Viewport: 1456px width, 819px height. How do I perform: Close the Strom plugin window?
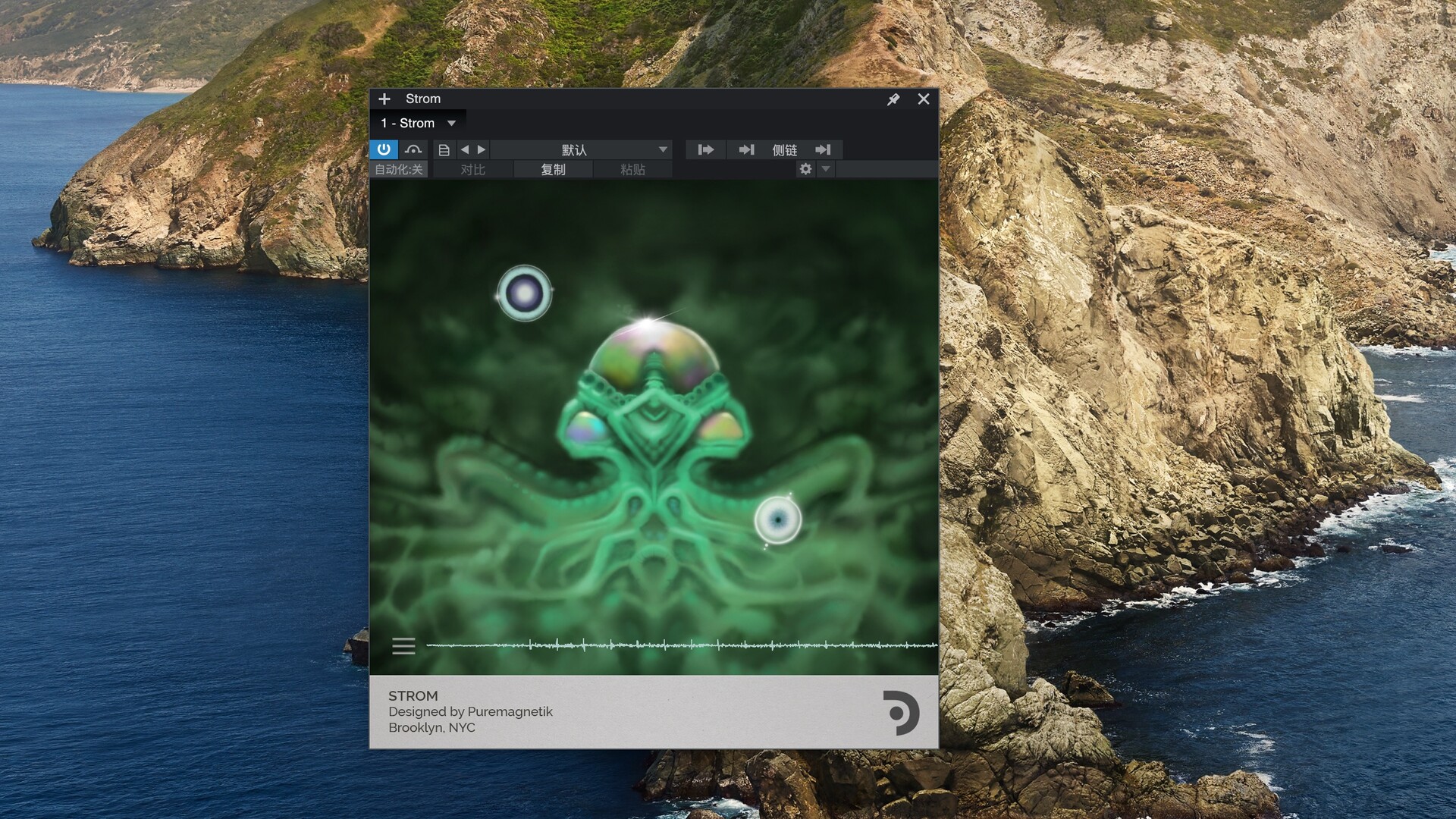pos(924,99)
